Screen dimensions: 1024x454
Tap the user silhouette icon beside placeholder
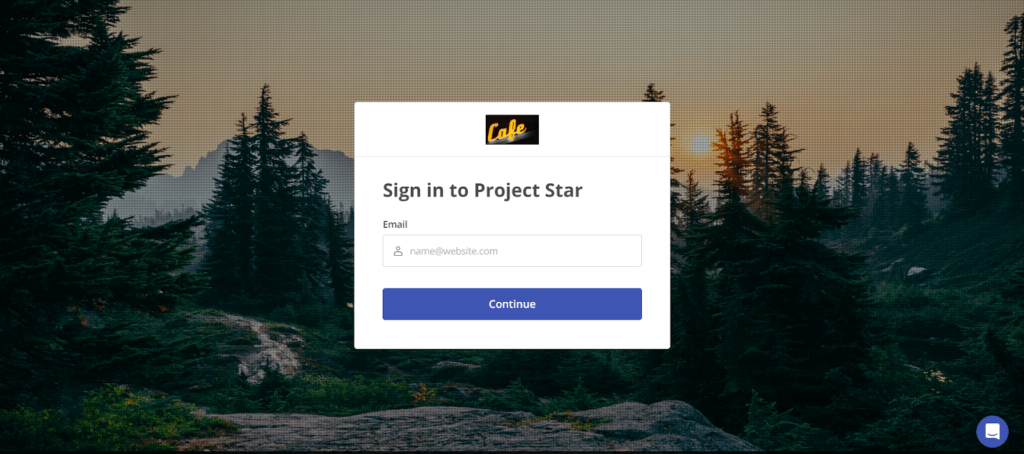click(398, 251)
